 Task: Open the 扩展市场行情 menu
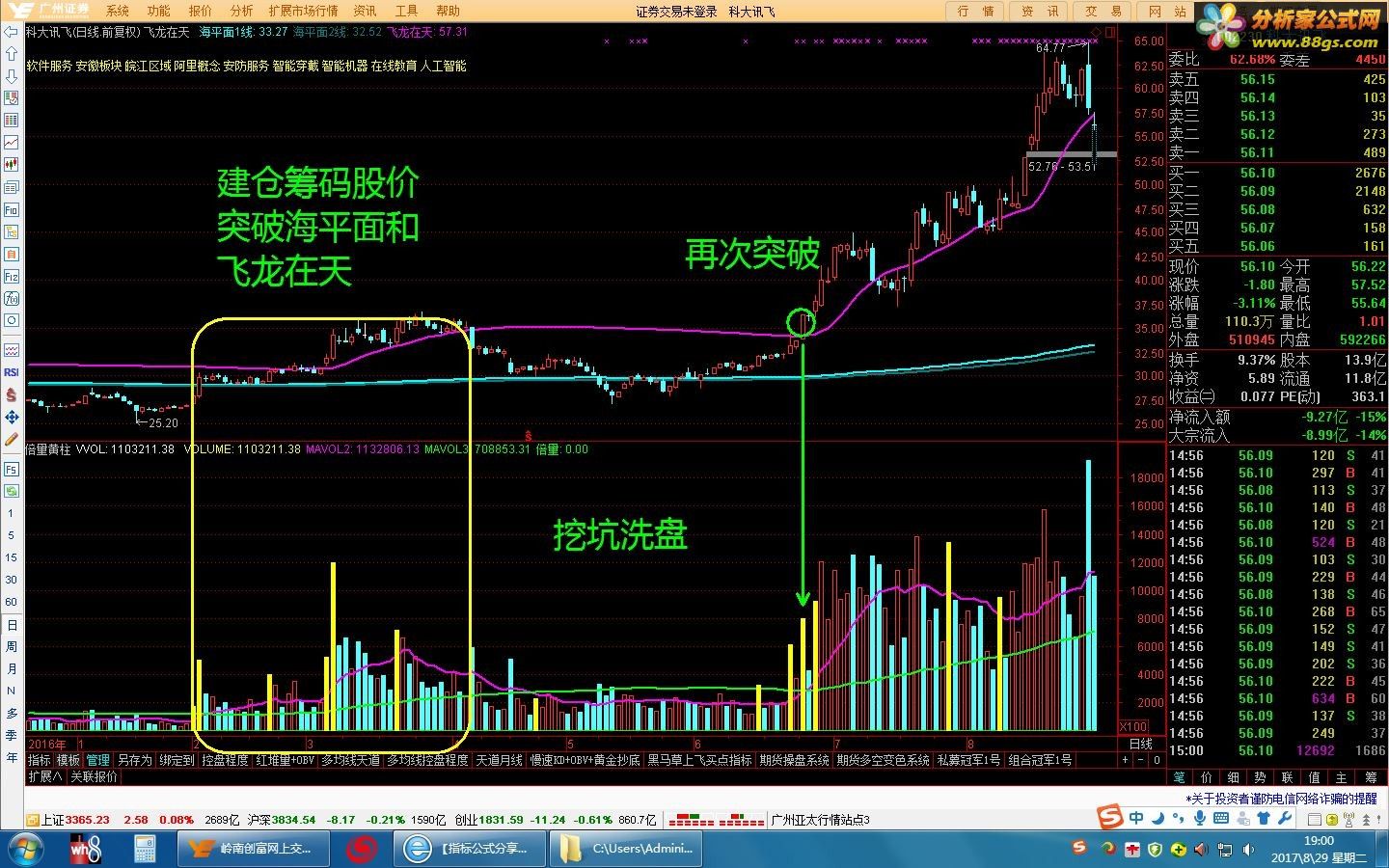[304, 11]
